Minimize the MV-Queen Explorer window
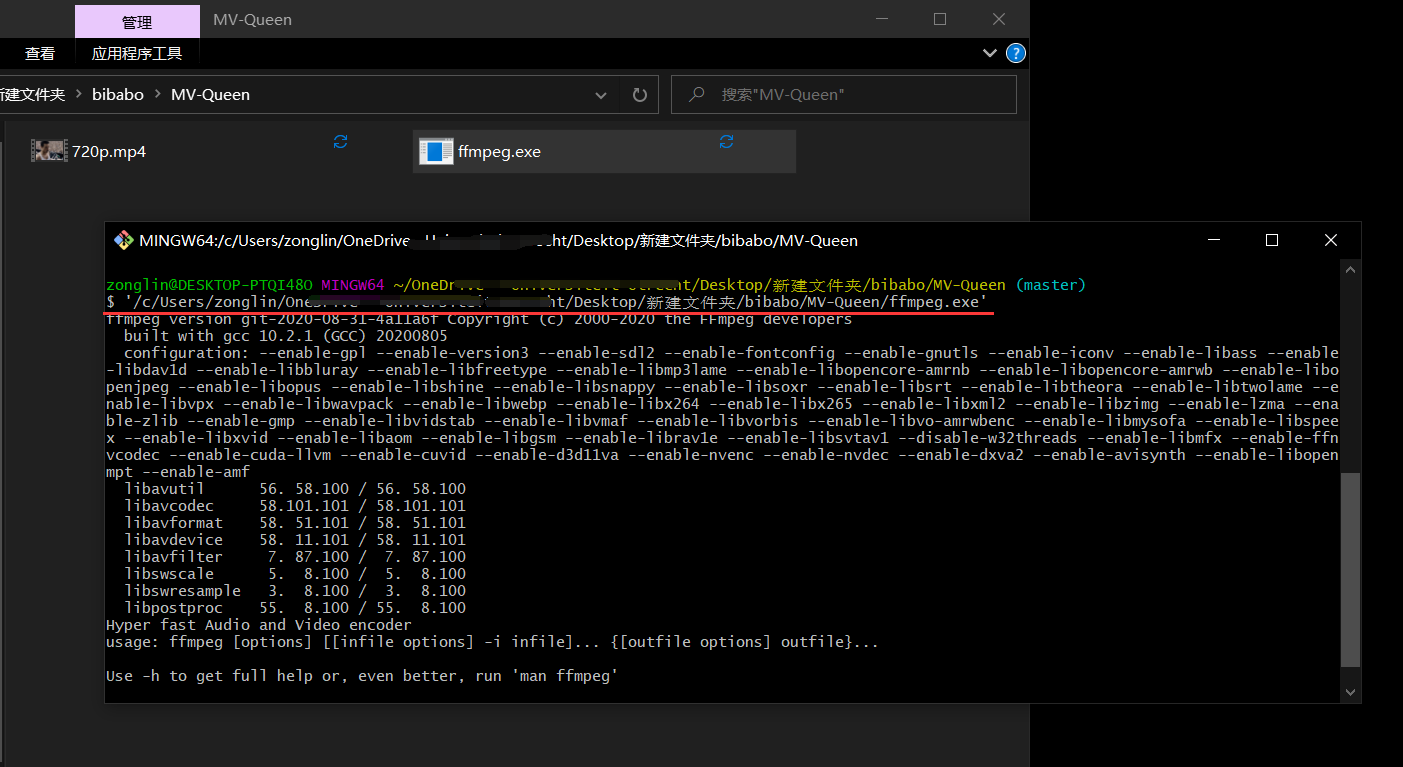Screen dimensions: 1403x767 click(881, 19)
